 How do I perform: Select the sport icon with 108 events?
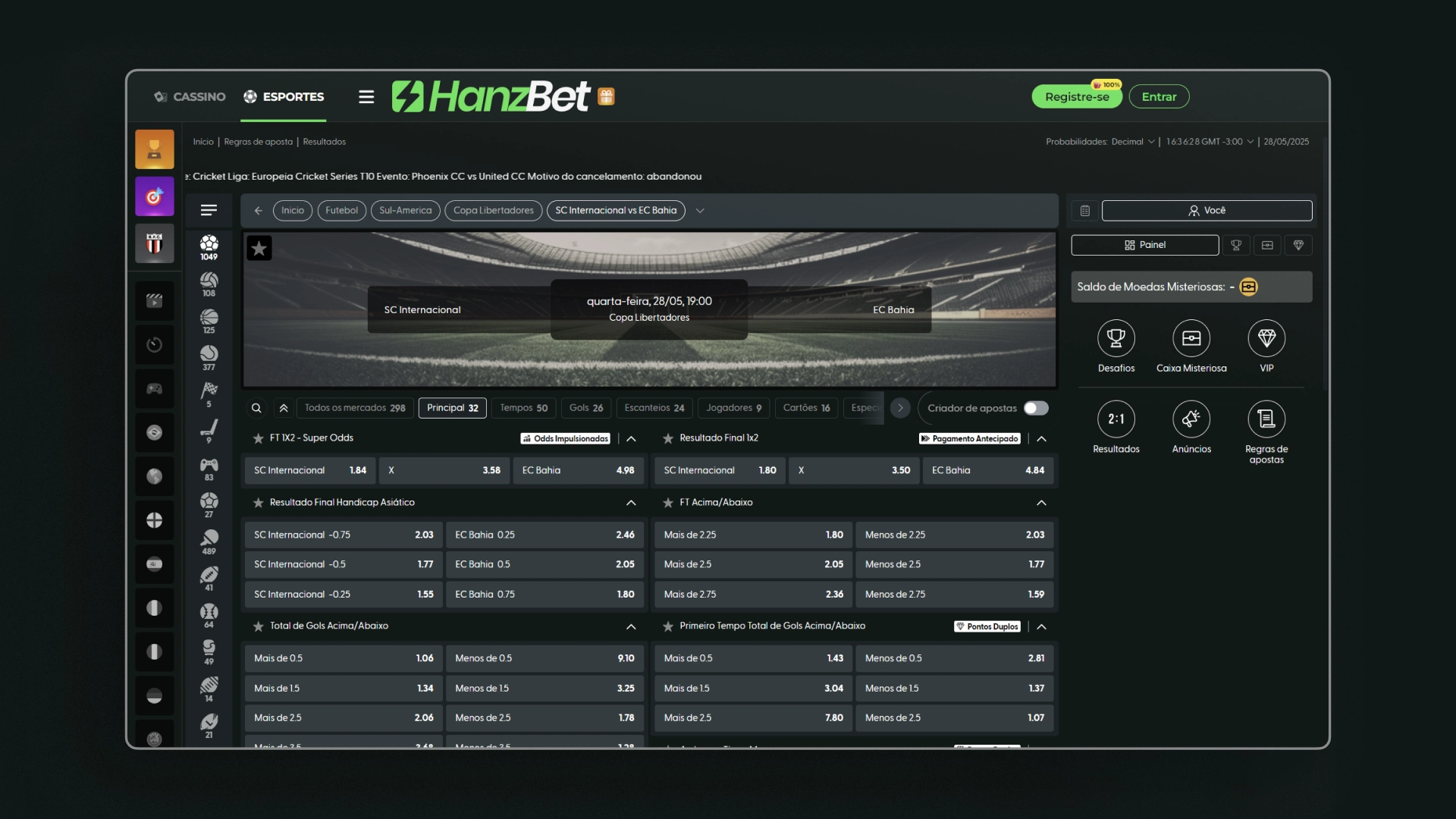click(x=209, y=284)
